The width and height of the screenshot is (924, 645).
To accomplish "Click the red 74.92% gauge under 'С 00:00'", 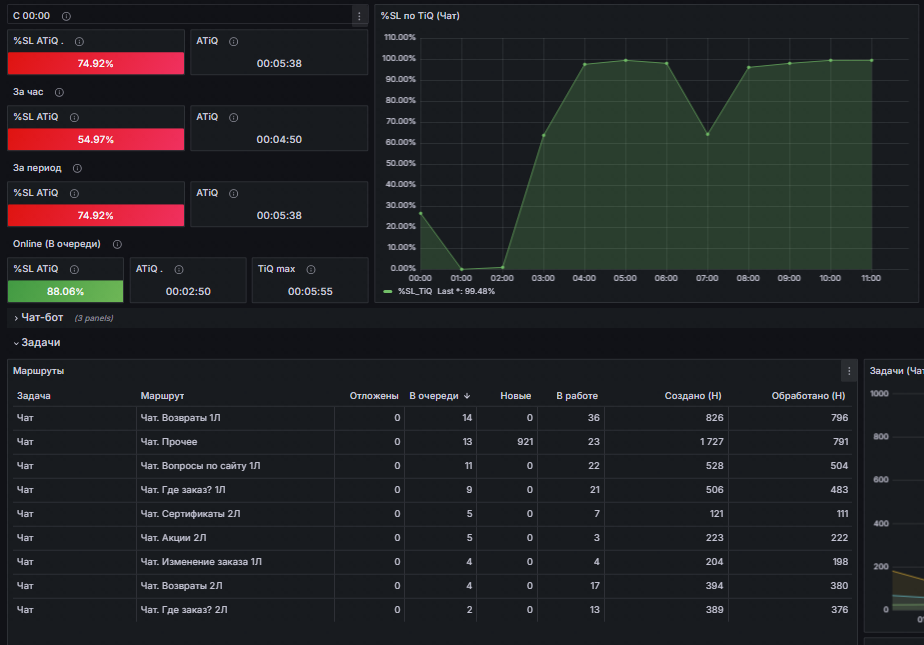I will [x=95, y=64].
